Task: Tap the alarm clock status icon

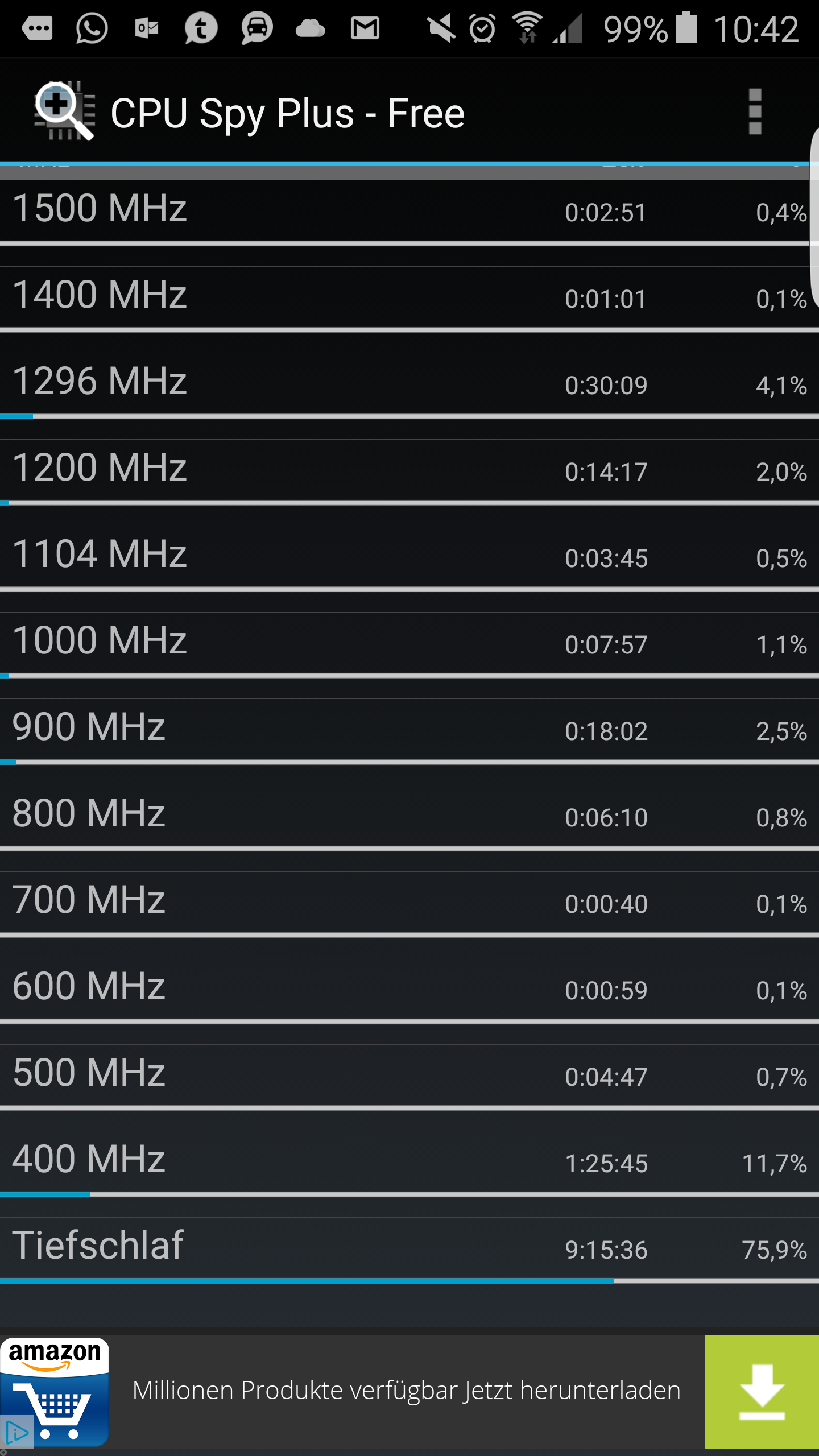Action: point(482,28)
